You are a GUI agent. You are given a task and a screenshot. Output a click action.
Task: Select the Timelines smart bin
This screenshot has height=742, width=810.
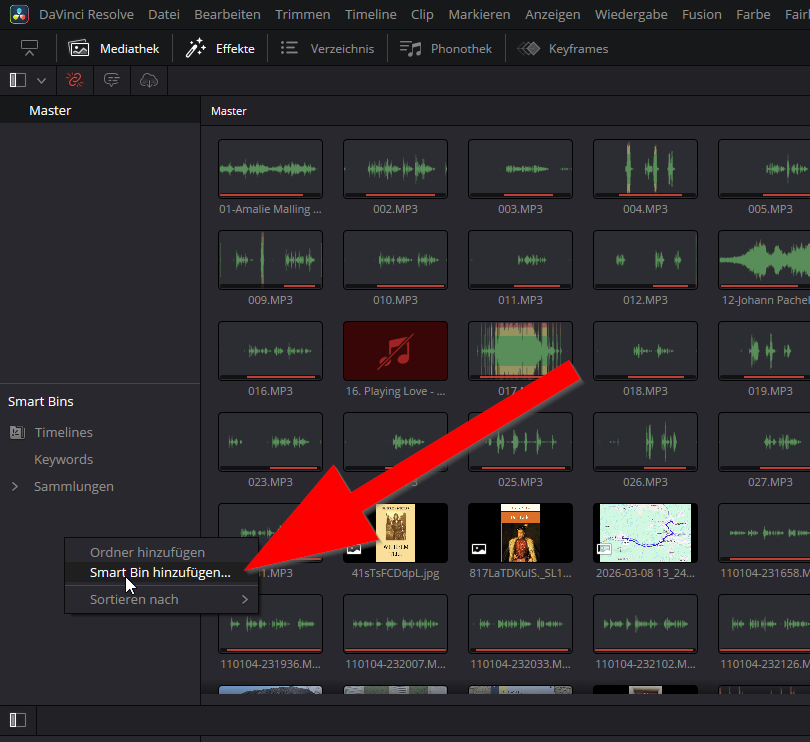click(x=63, y=433)
